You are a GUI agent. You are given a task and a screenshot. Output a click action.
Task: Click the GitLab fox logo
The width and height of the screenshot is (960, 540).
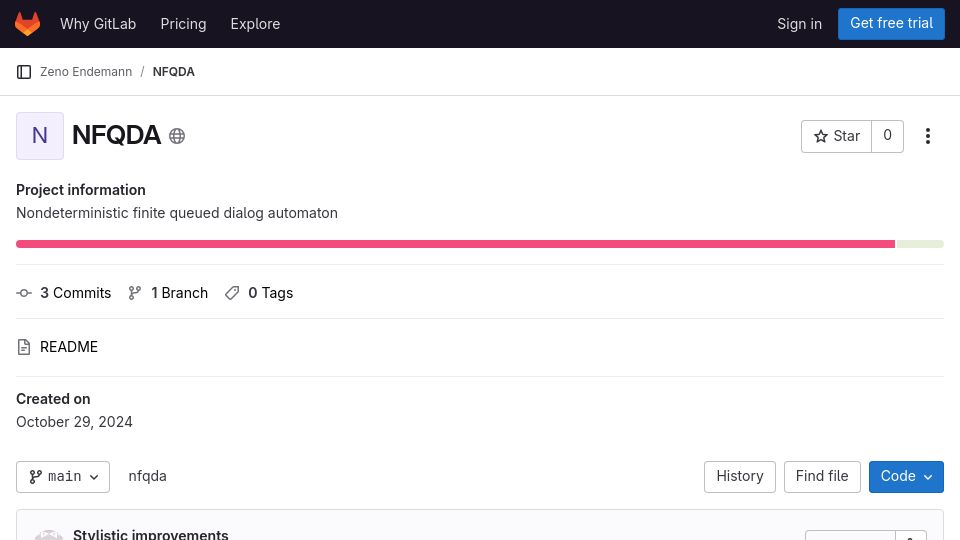pyautogui.click(x=28, y=24)
